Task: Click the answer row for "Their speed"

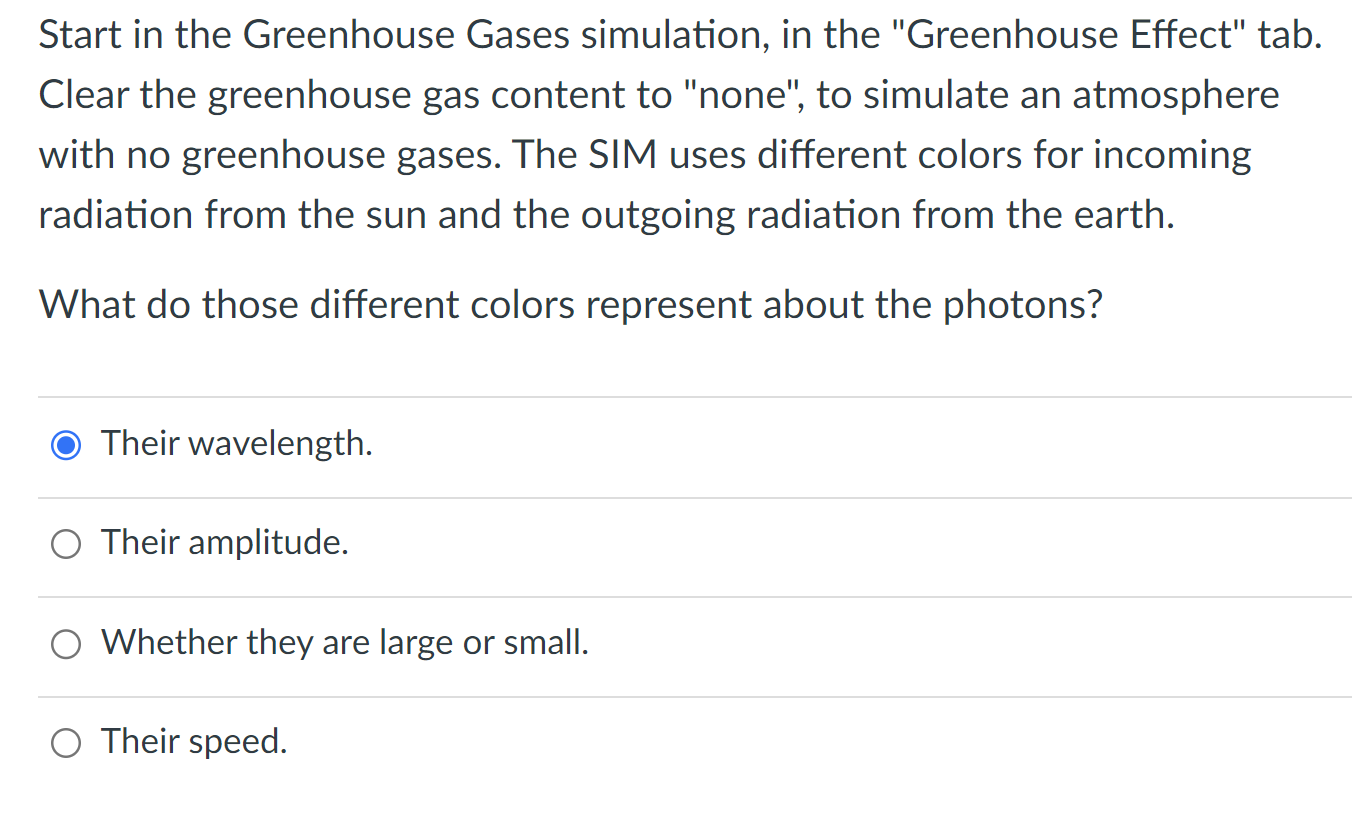Action: pos(400,743)
